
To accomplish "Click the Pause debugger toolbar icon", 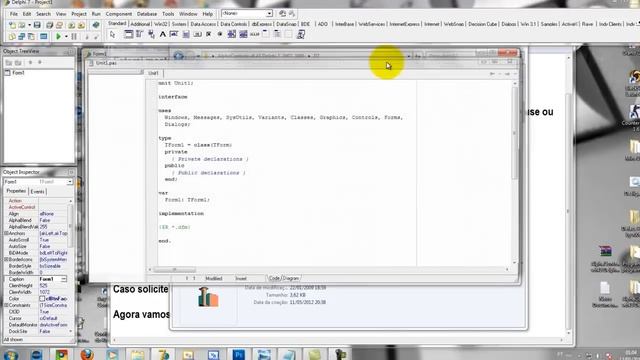I will click(74, 36).
